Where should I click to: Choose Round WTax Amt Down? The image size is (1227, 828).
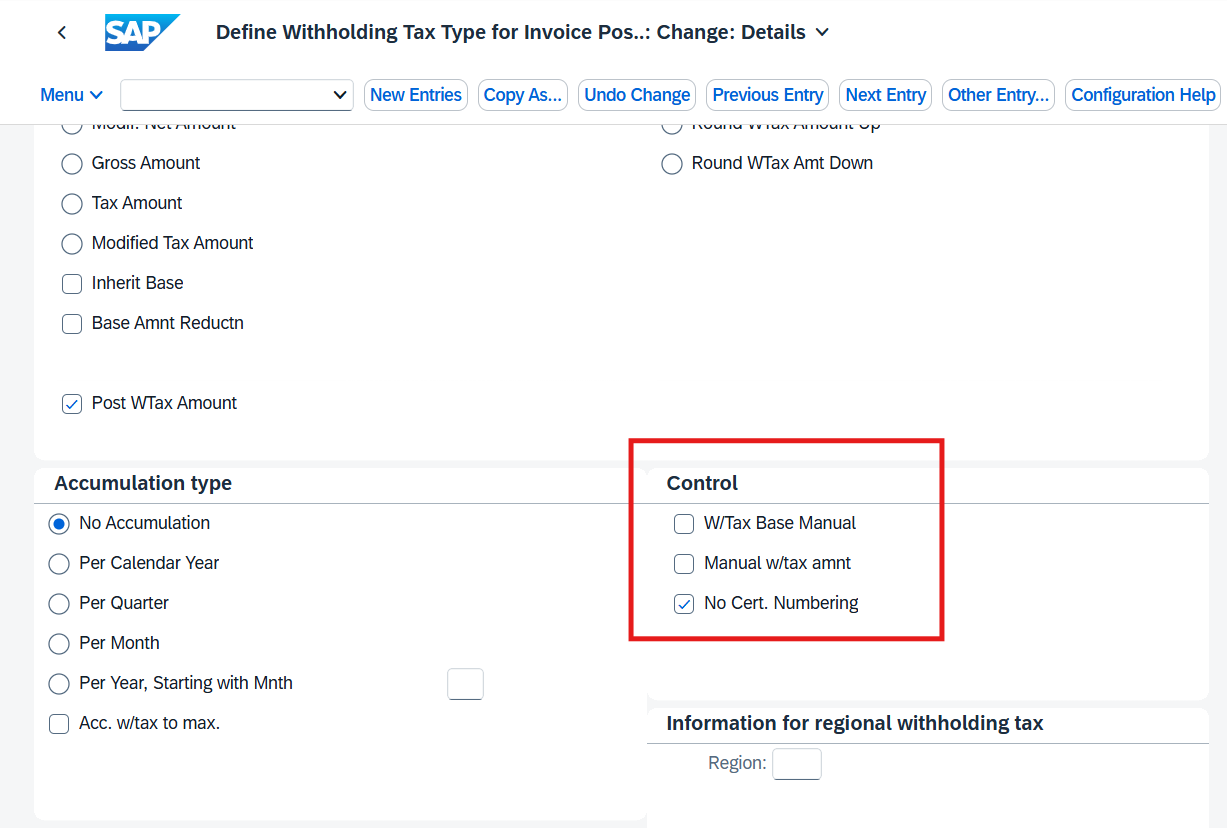pyautogui.click(x=672, y=164)
